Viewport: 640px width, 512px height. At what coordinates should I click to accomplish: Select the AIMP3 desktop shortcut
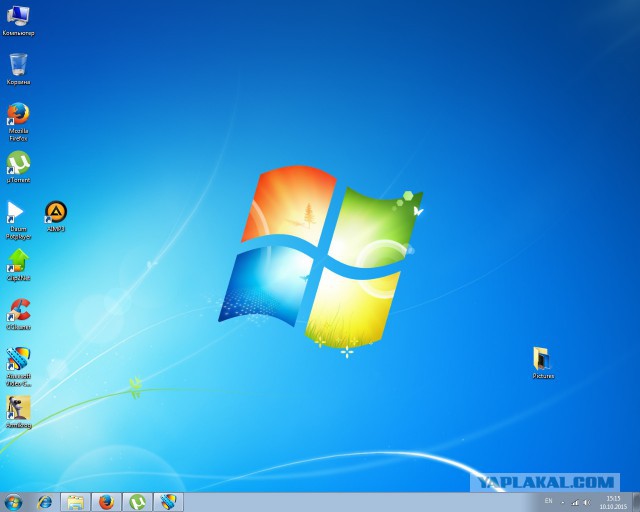[x=56, y=216]
